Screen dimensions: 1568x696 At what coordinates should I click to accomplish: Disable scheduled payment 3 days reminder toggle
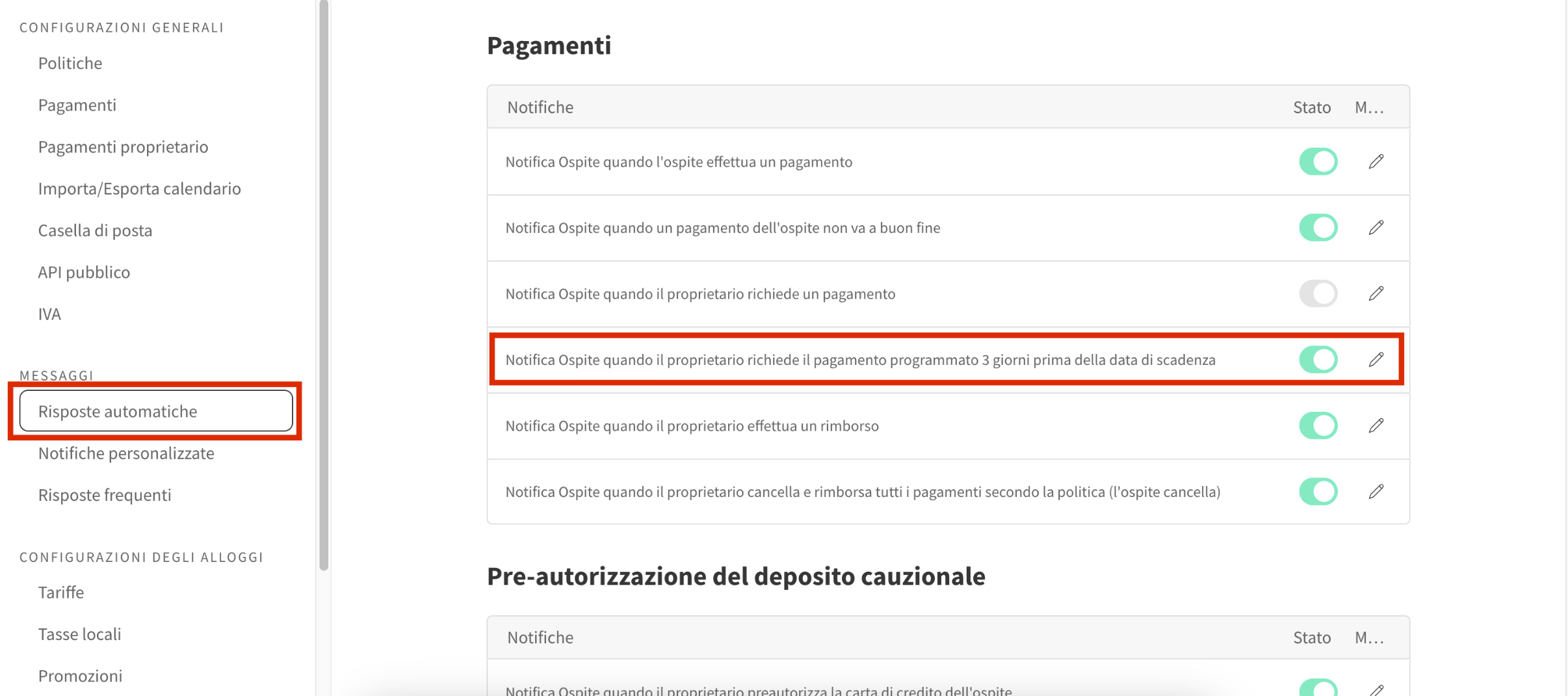[1318, 360]
